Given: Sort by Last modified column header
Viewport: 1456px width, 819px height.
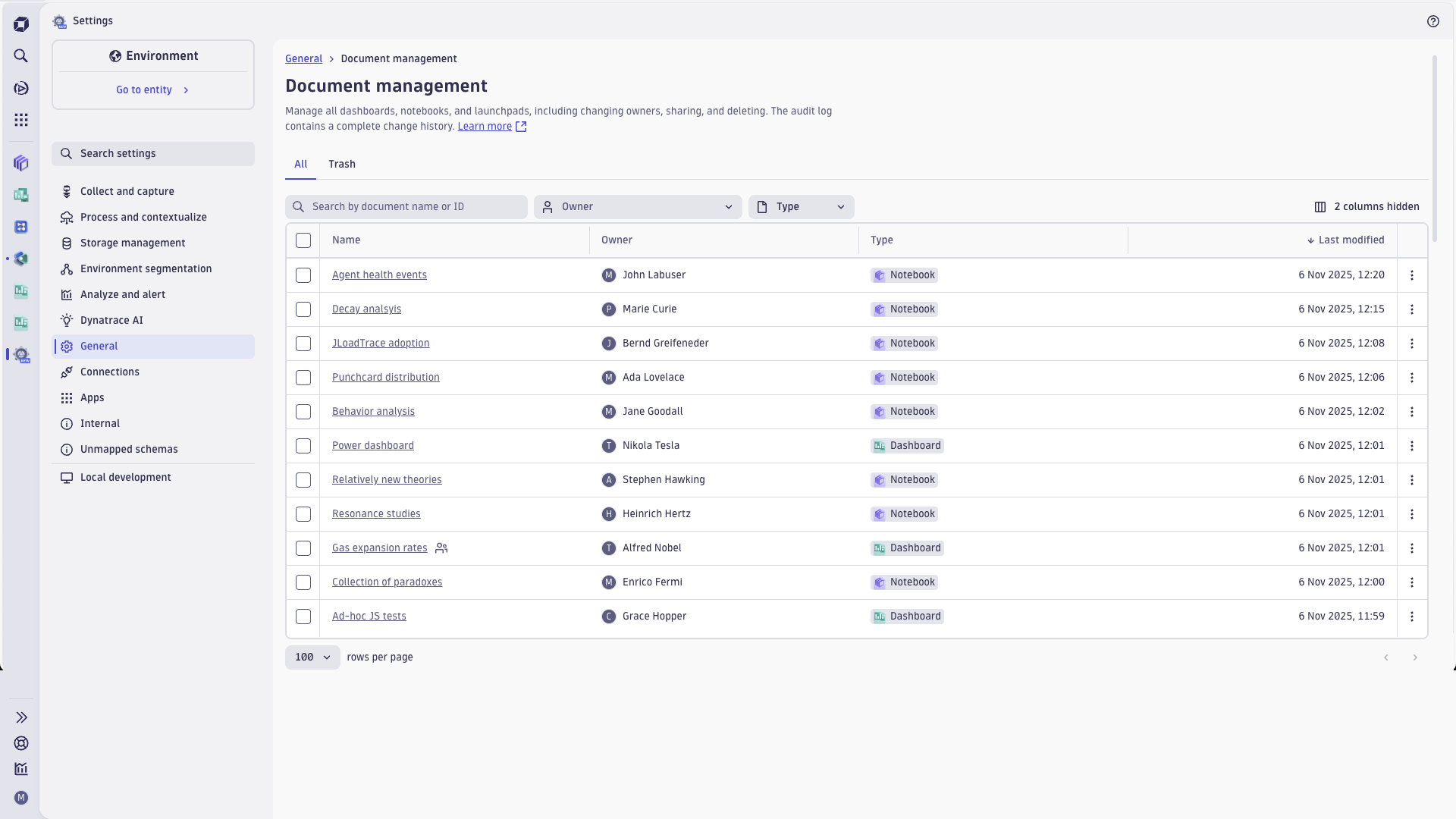Looking at the screenshot, I should pos(1351,240).
